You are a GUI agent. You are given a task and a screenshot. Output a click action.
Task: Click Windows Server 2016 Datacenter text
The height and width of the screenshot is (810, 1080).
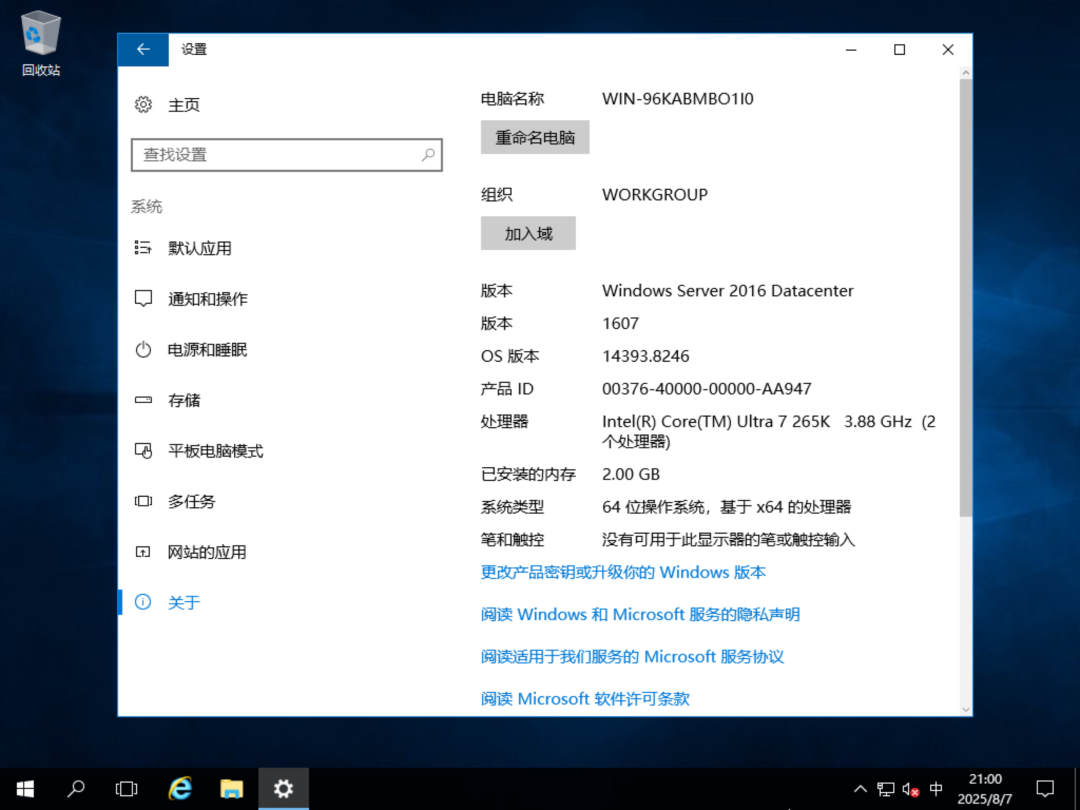728,291
